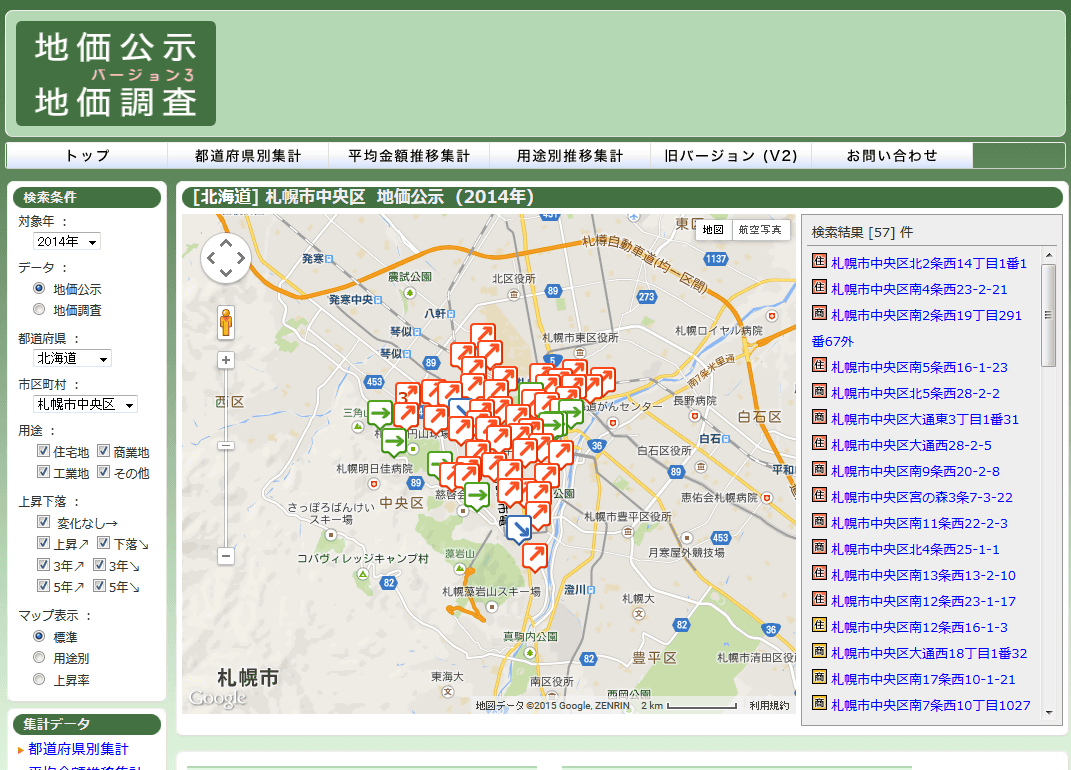Image resolution: width=1071 pixels, height=770 pixels.
Task: Toggle the 5年↘ checkbox
Action: [100, 586]
